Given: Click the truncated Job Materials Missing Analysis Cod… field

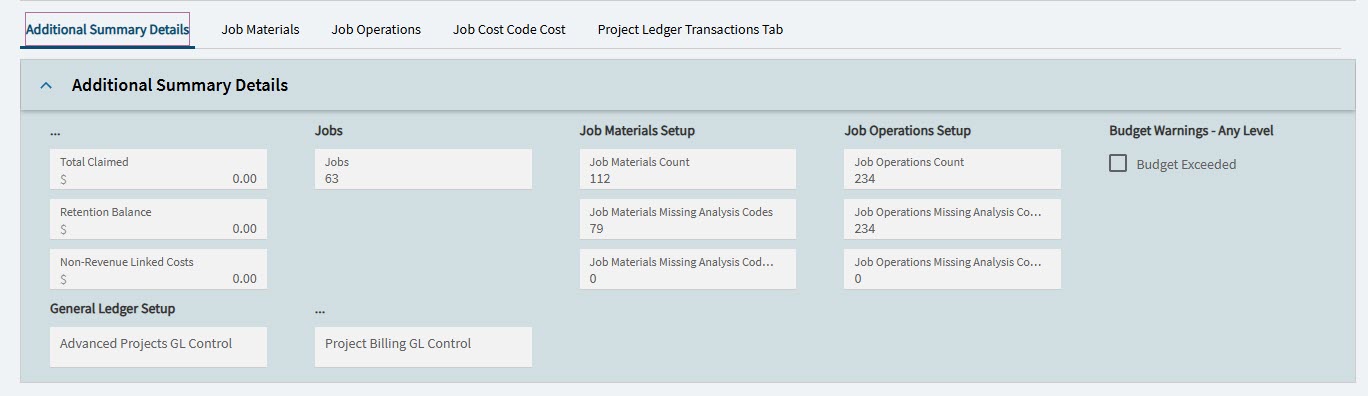Looking at the screenshot, I should [688, 270].
